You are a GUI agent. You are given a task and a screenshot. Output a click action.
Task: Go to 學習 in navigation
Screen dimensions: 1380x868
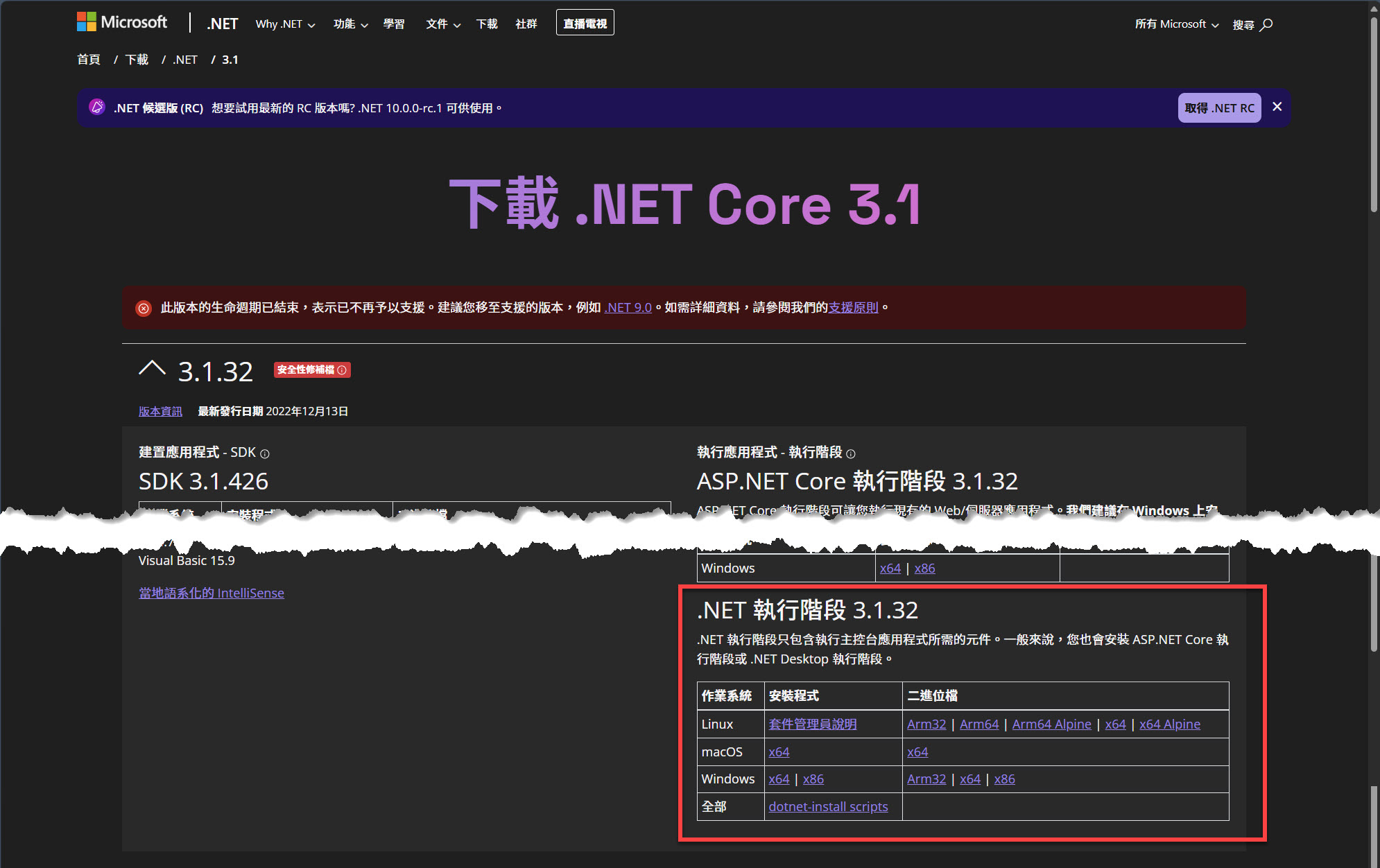394,24
